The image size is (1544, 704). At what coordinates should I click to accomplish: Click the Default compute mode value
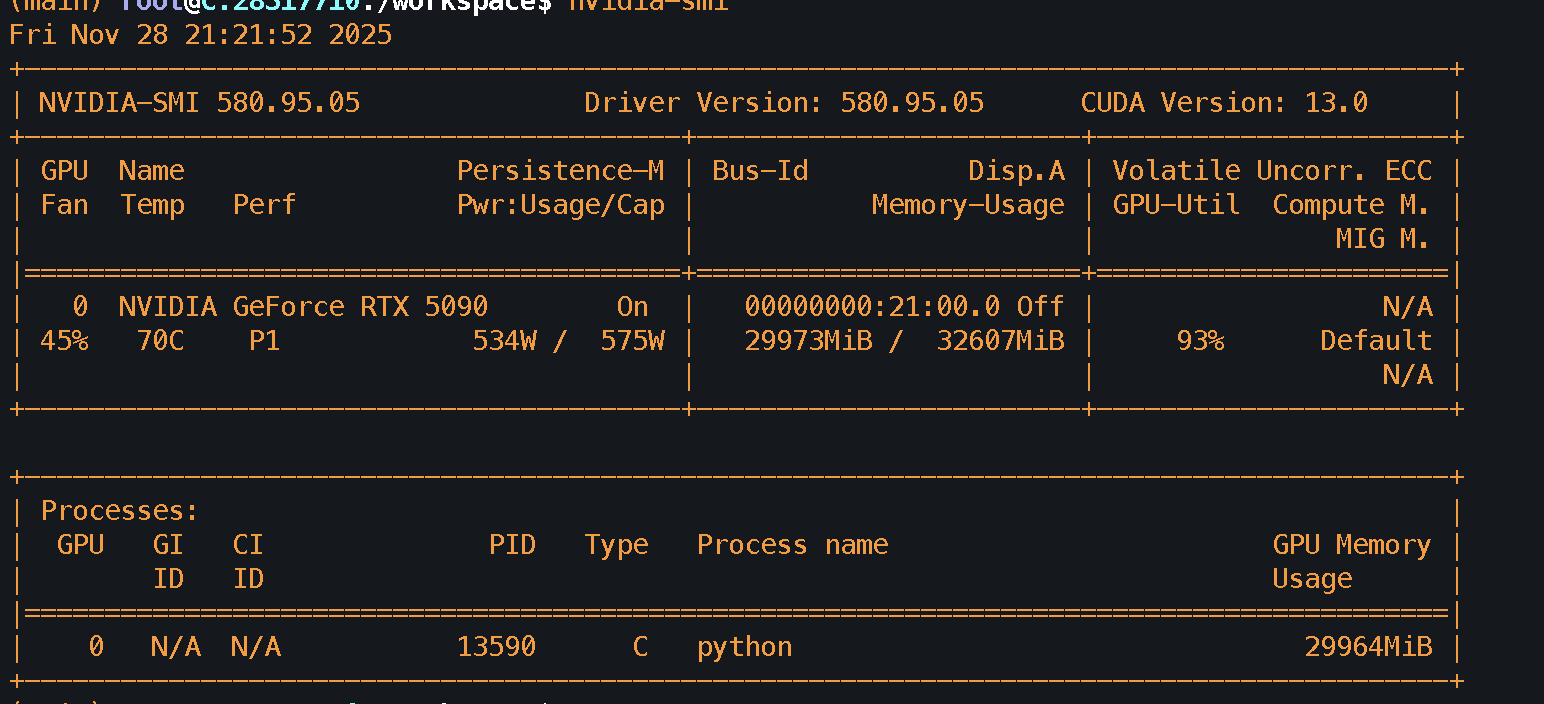1376,341
